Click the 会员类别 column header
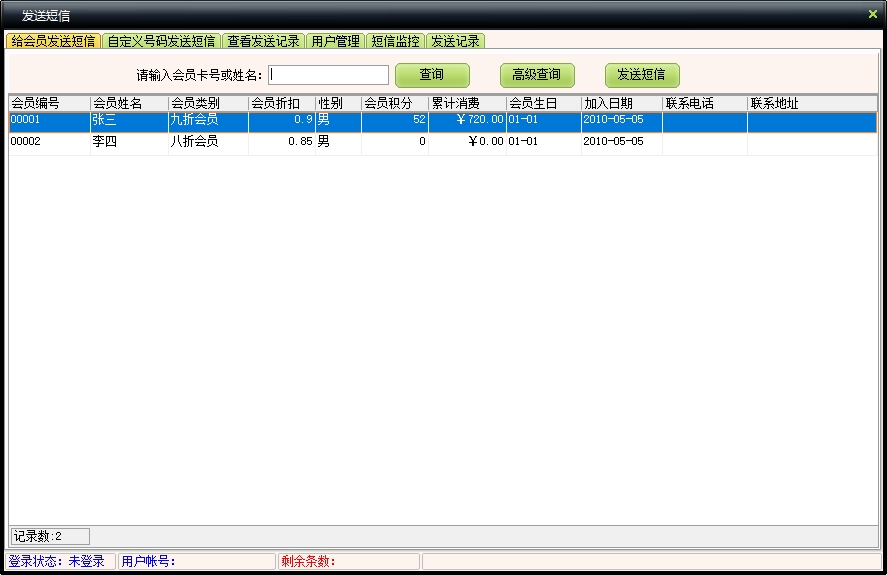 click(208, 103)
